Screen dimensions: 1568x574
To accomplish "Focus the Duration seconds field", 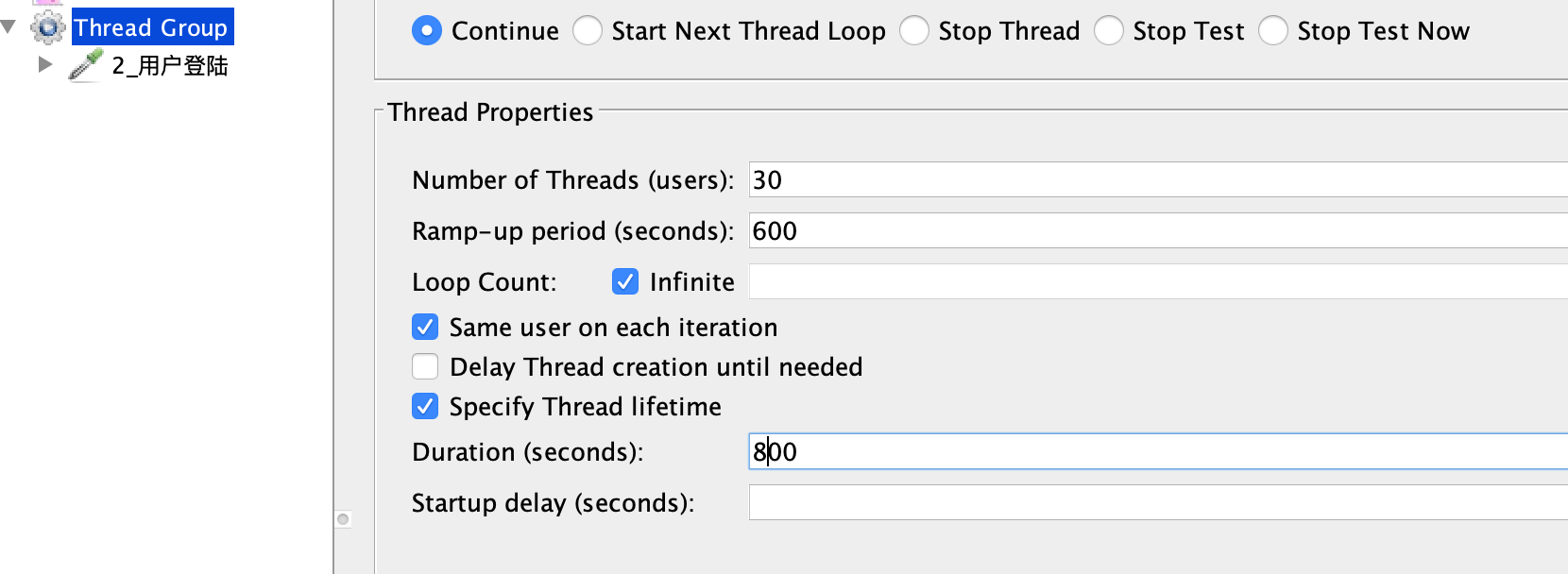I will pyautogui.click(x=1157, y=451).
